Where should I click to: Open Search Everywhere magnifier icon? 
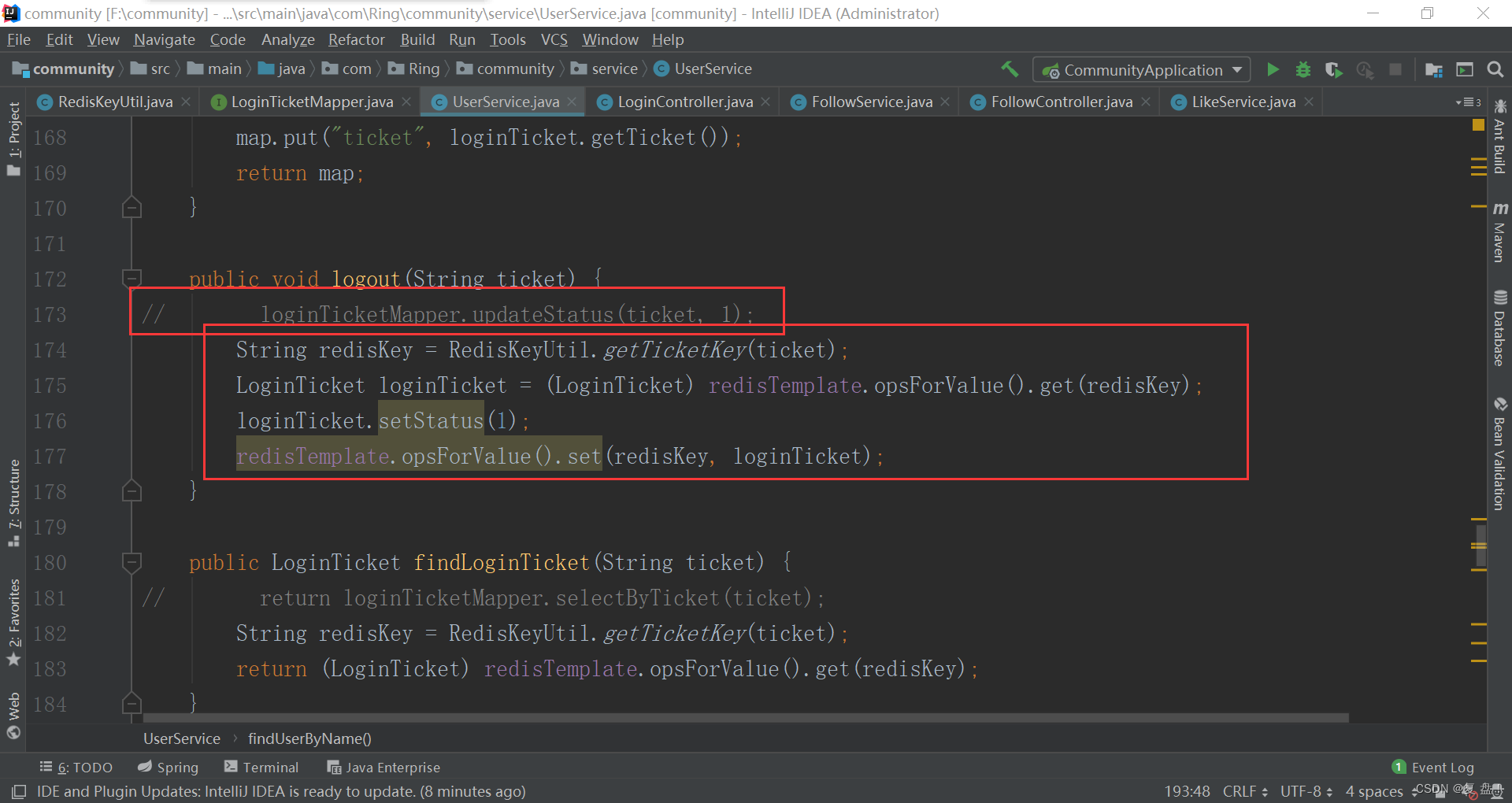[1495, 70]
